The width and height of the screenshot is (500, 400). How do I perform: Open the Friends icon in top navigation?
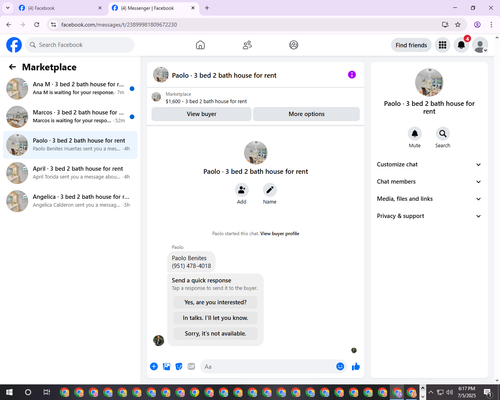click(x=247, y=45)
